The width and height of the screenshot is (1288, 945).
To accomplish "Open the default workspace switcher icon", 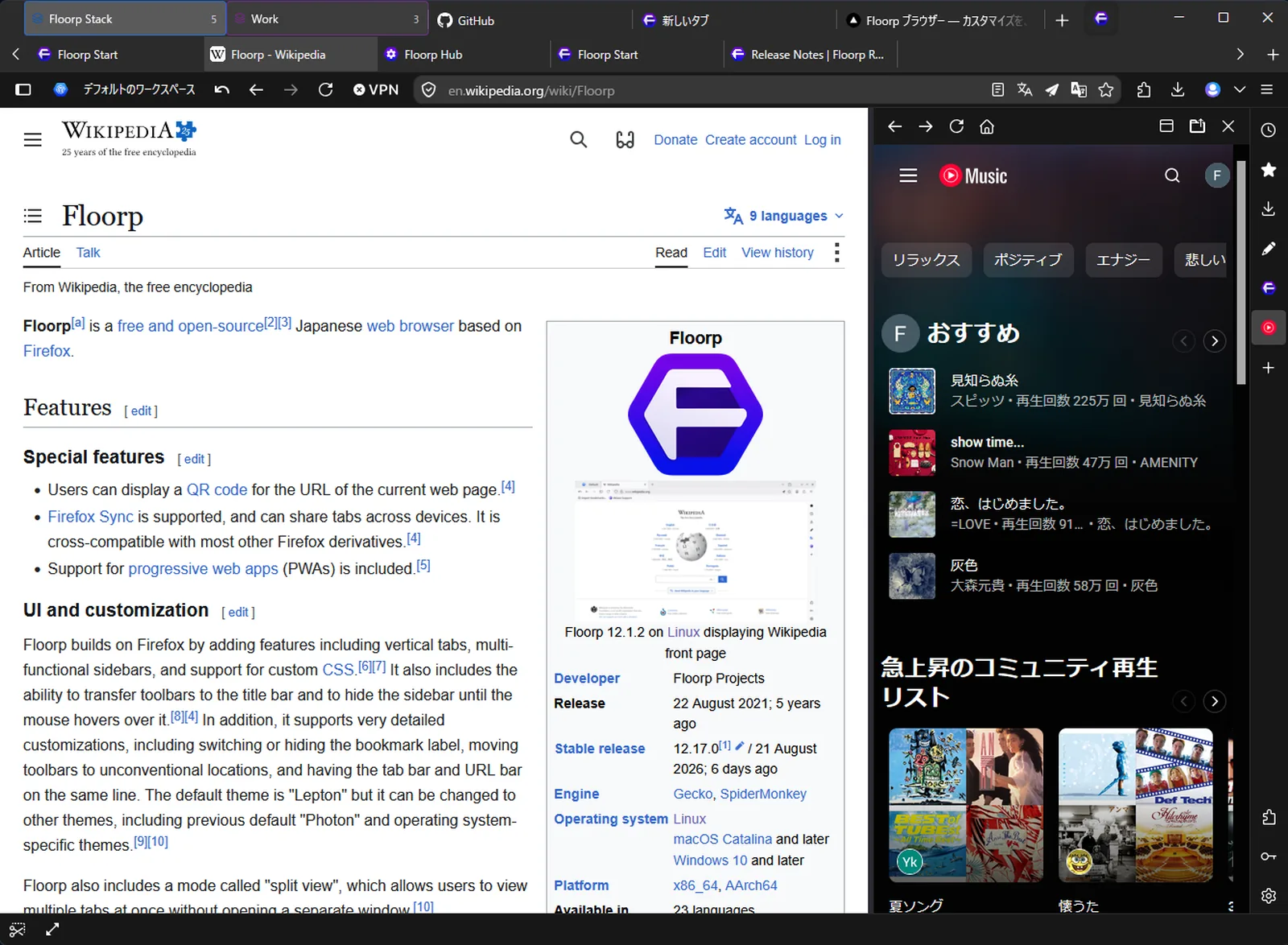I will (x=60, y=90).
